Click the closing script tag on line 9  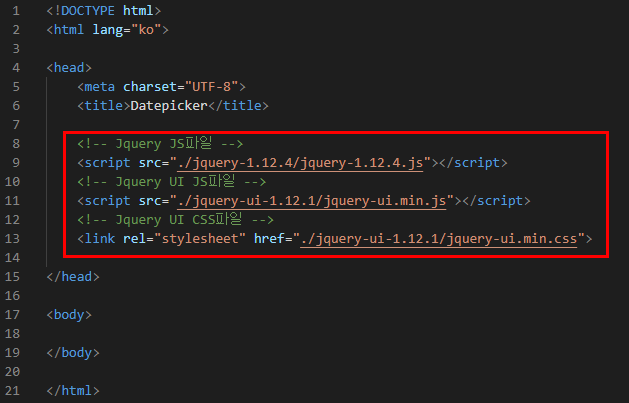(x=473, y=163)
